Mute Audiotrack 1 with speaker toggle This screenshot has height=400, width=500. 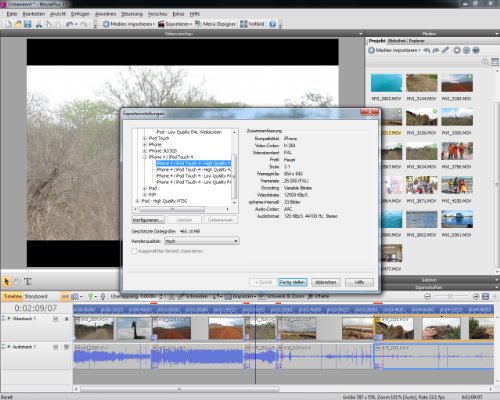(66, 347)
